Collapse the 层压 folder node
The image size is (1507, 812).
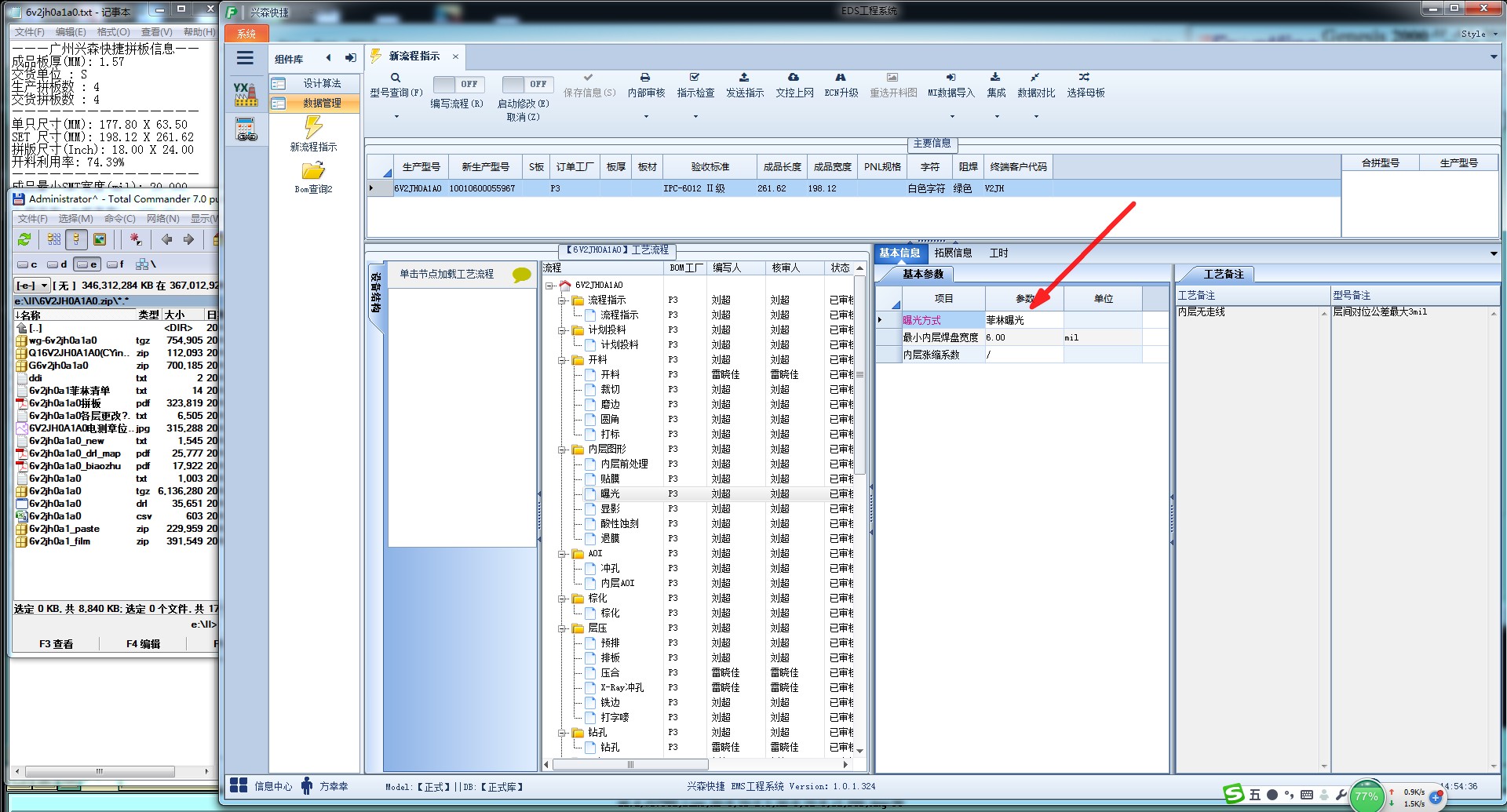[x=562, y=628]
